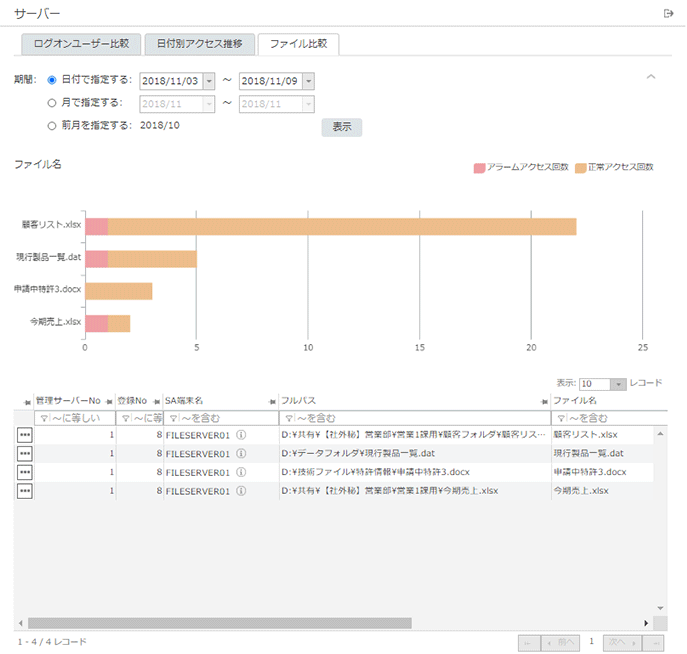Click the info icon in the first FILESERVER01 row
Viewport: 687px width, 654px height.
[x=241, y=435]
